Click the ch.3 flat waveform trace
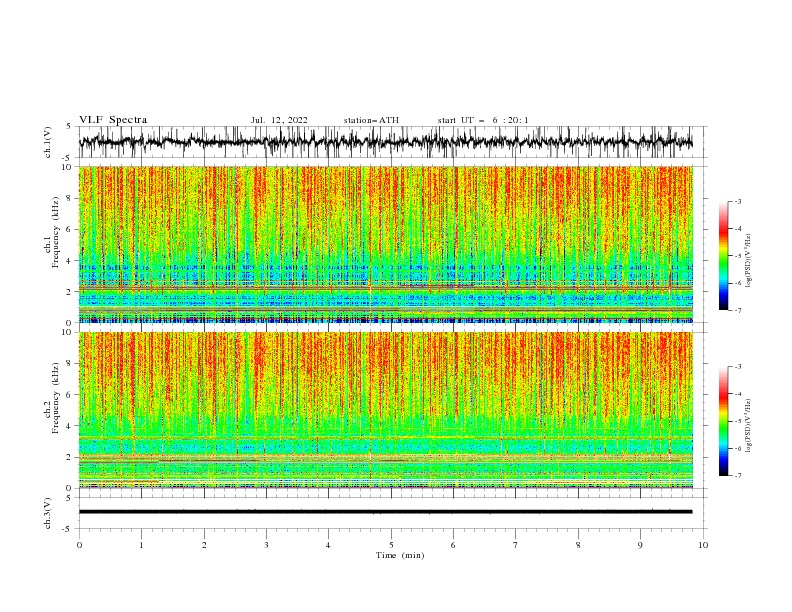Screen dimensions: 792x612 [385, 512]
